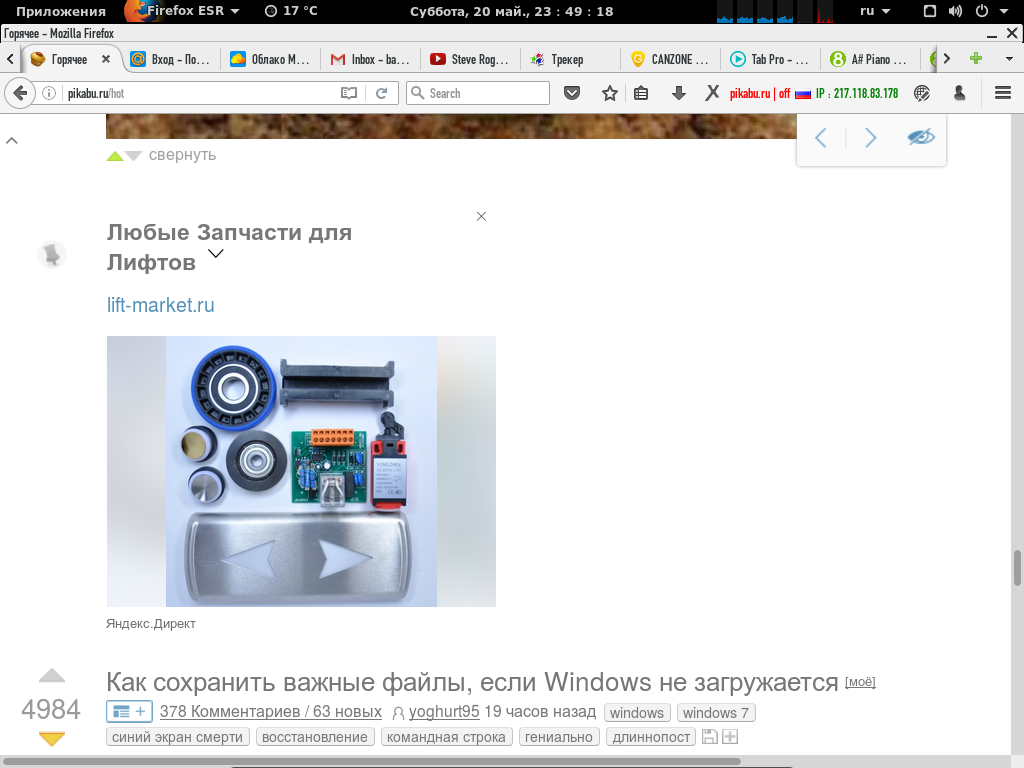Downvote the post with orange arrow

coord(52,739)
